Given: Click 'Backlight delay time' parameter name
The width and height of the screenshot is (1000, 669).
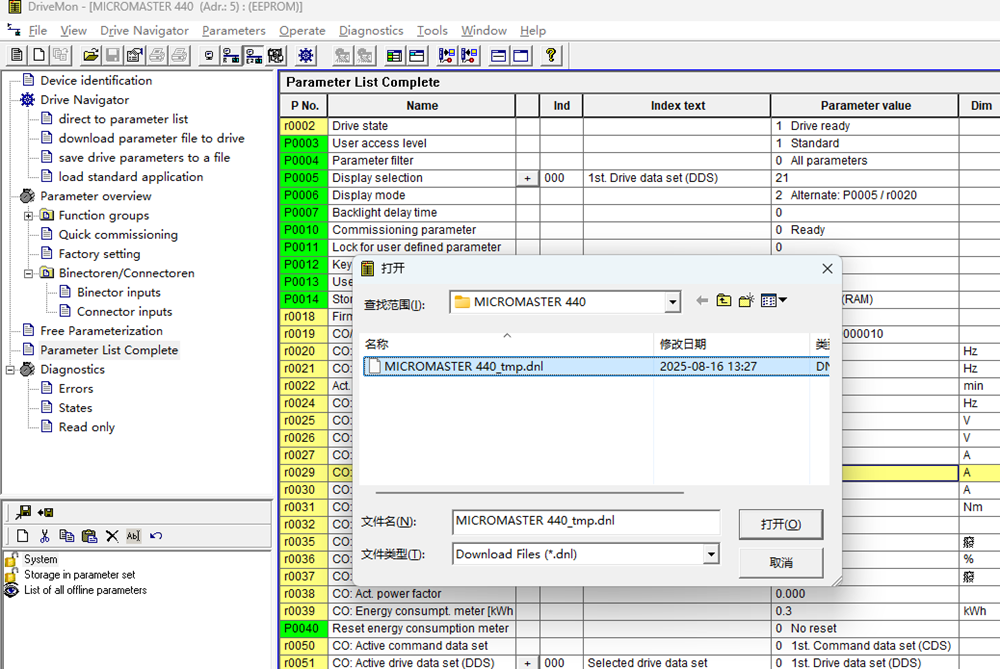Looking at the screenshot, I should (x=385, y=212).
